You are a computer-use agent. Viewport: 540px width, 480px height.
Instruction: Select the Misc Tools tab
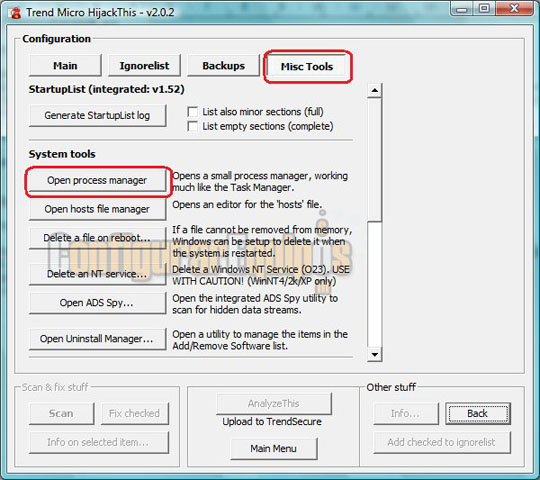pyautogui.click(x=307, y=66)
